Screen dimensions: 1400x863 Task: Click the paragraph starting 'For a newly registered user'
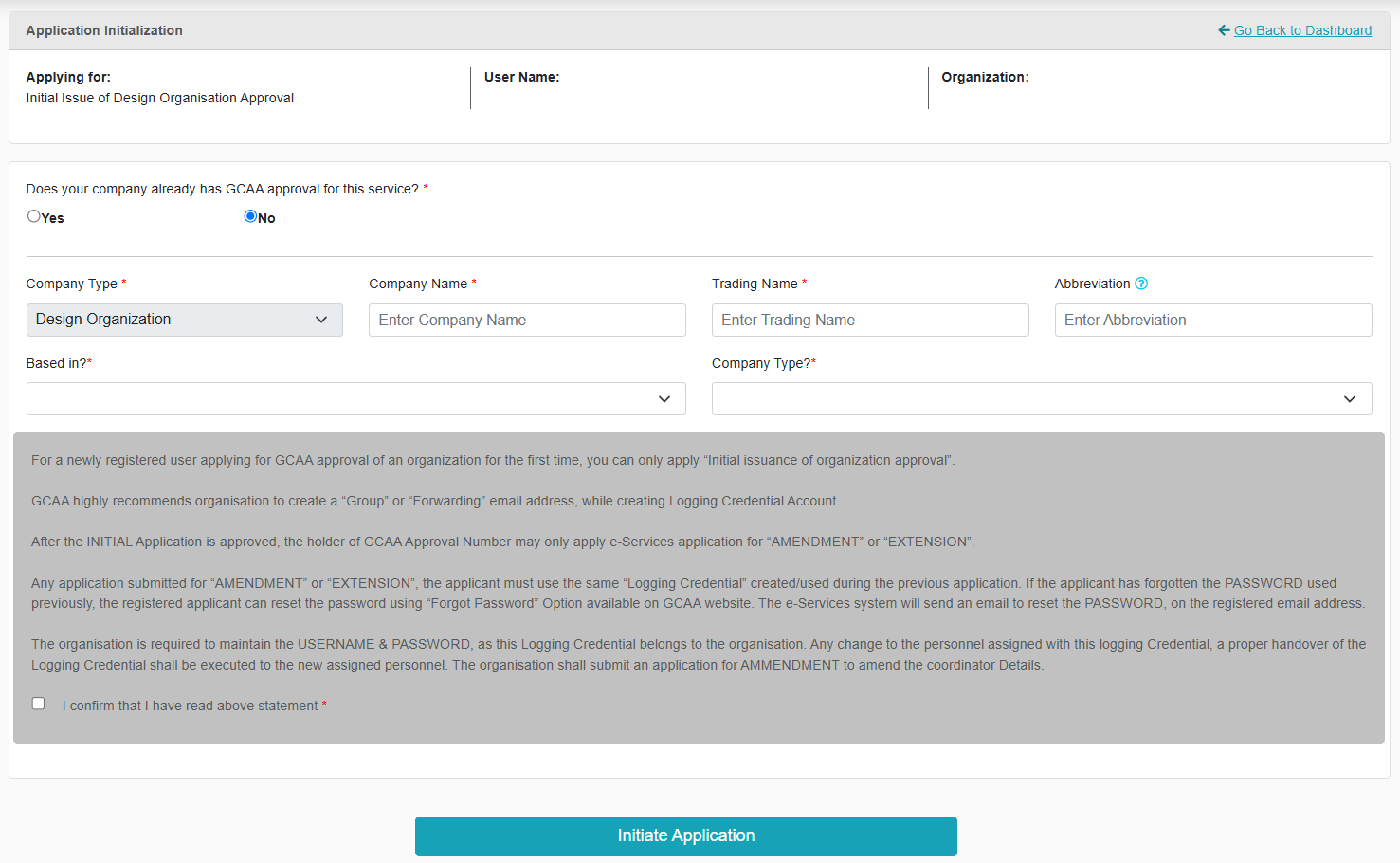(x=493, y=460)
